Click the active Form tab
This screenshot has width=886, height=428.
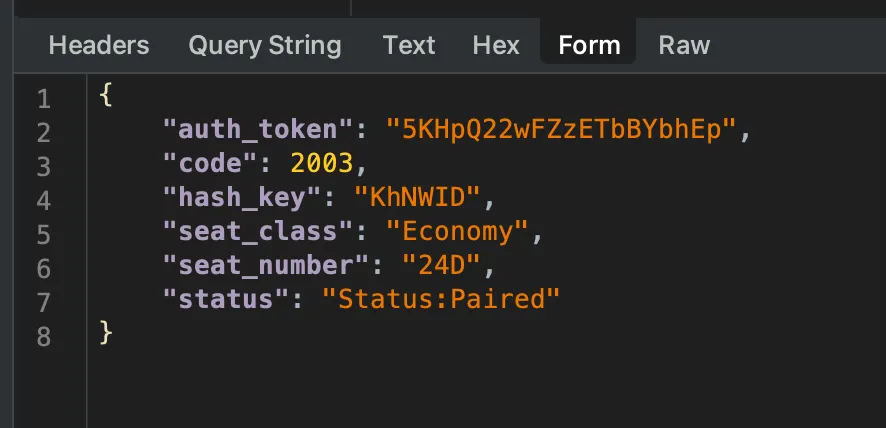coord(589,45)
